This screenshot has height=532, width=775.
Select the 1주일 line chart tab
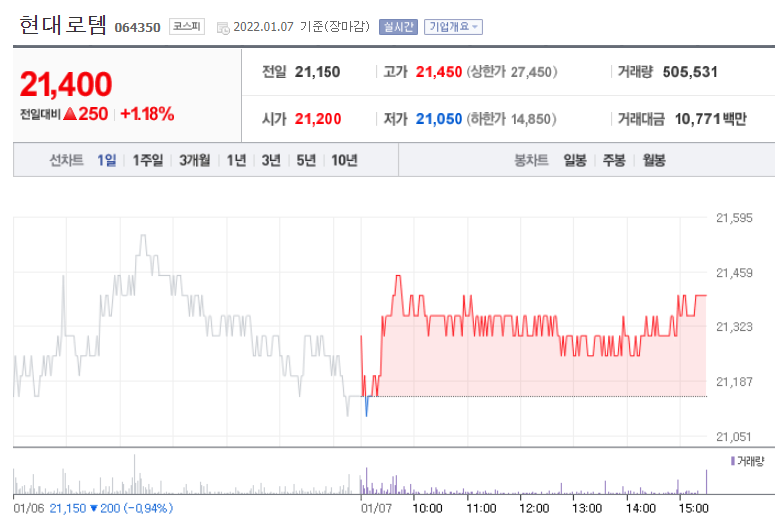[148, 160]
